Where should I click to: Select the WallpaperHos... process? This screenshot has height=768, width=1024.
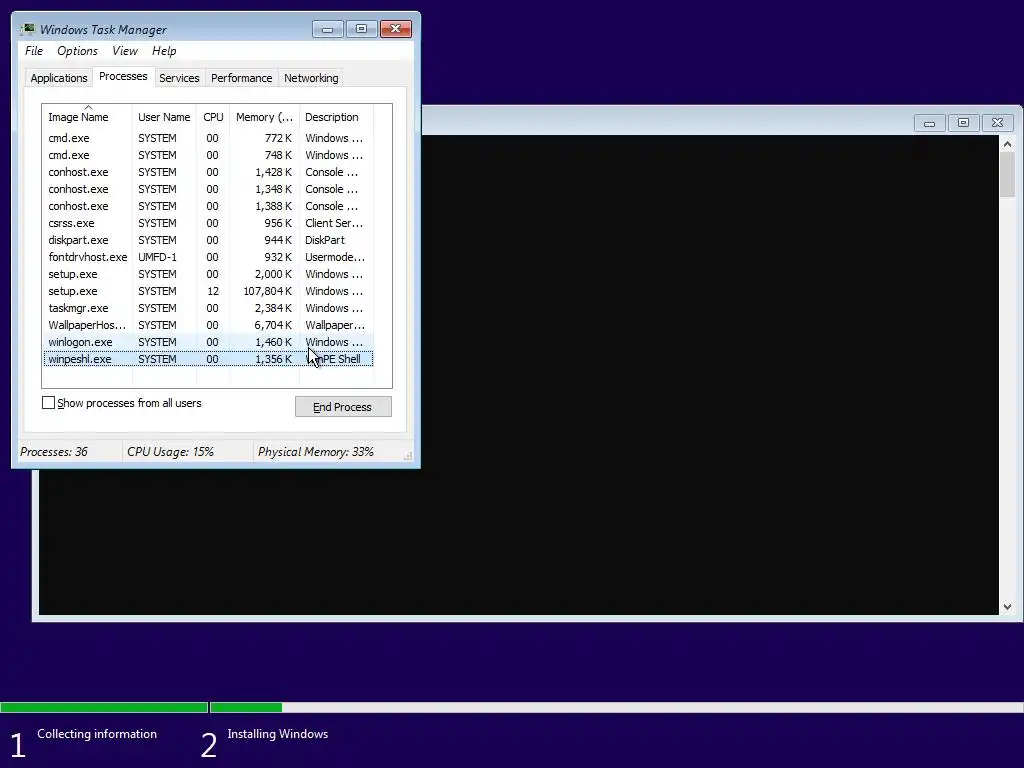pyautogui.click(x=208, y=325)
